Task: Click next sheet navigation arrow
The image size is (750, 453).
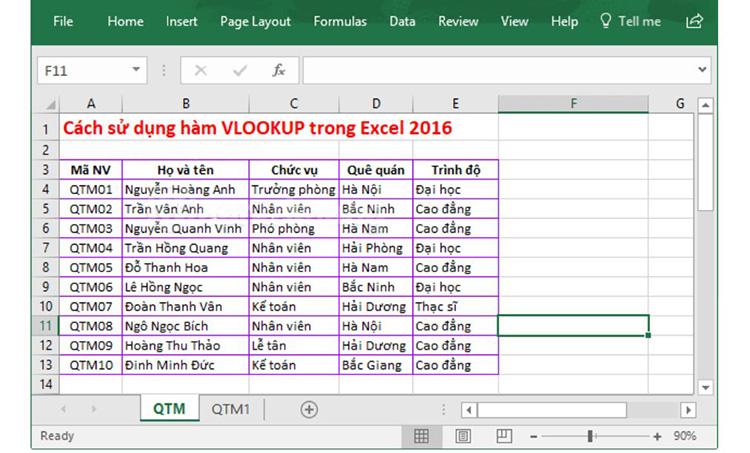Action: point(94,409)
